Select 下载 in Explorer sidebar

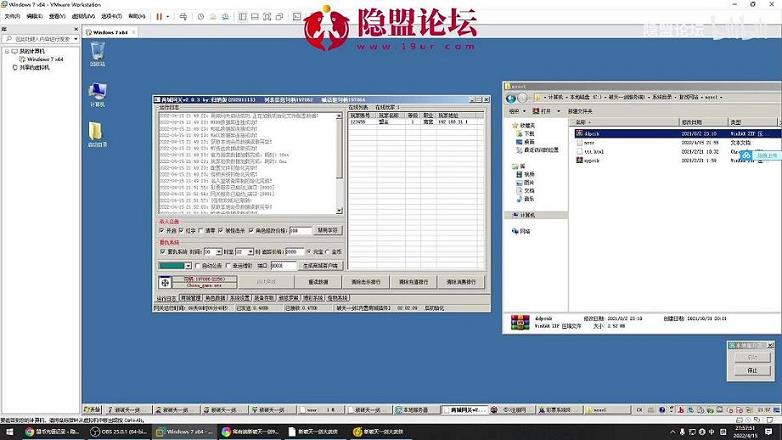(x=525, y=134)
